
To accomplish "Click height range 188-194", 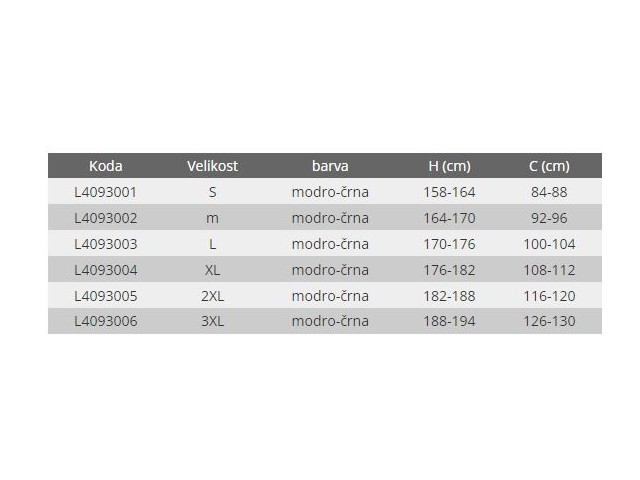I will coord(448,321).
